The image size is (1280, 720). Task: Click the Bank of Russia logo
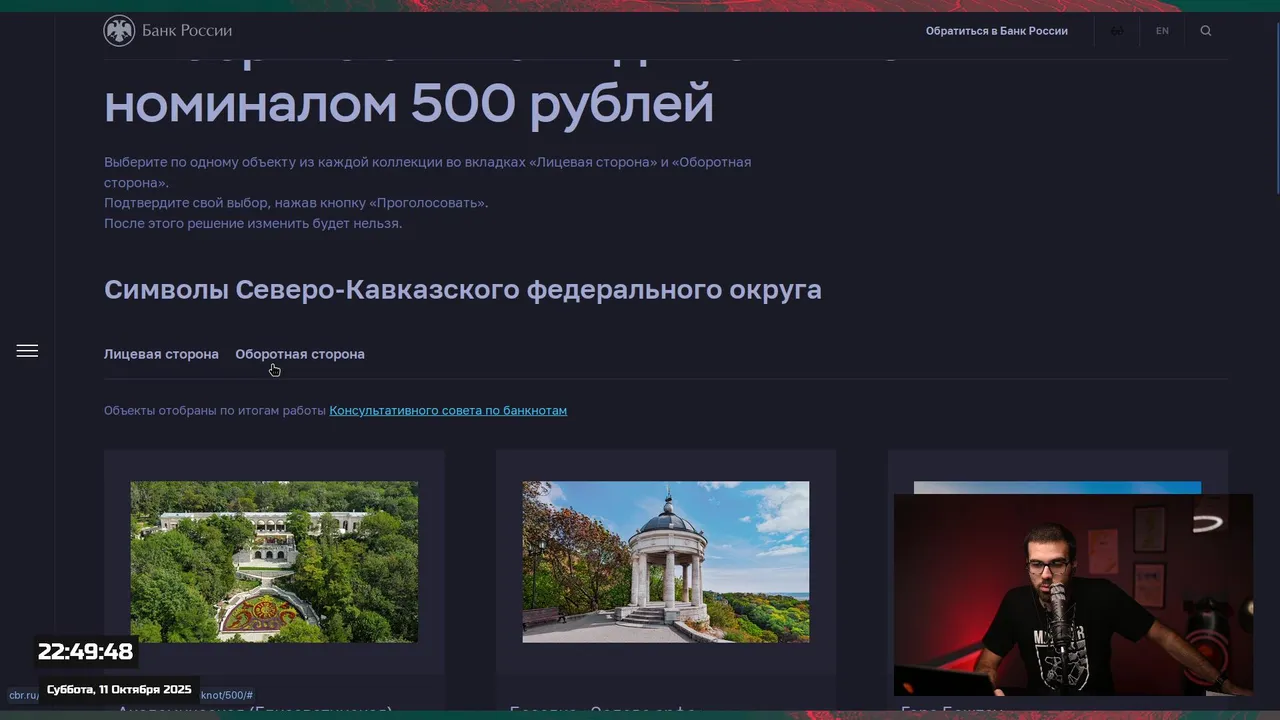119,31
